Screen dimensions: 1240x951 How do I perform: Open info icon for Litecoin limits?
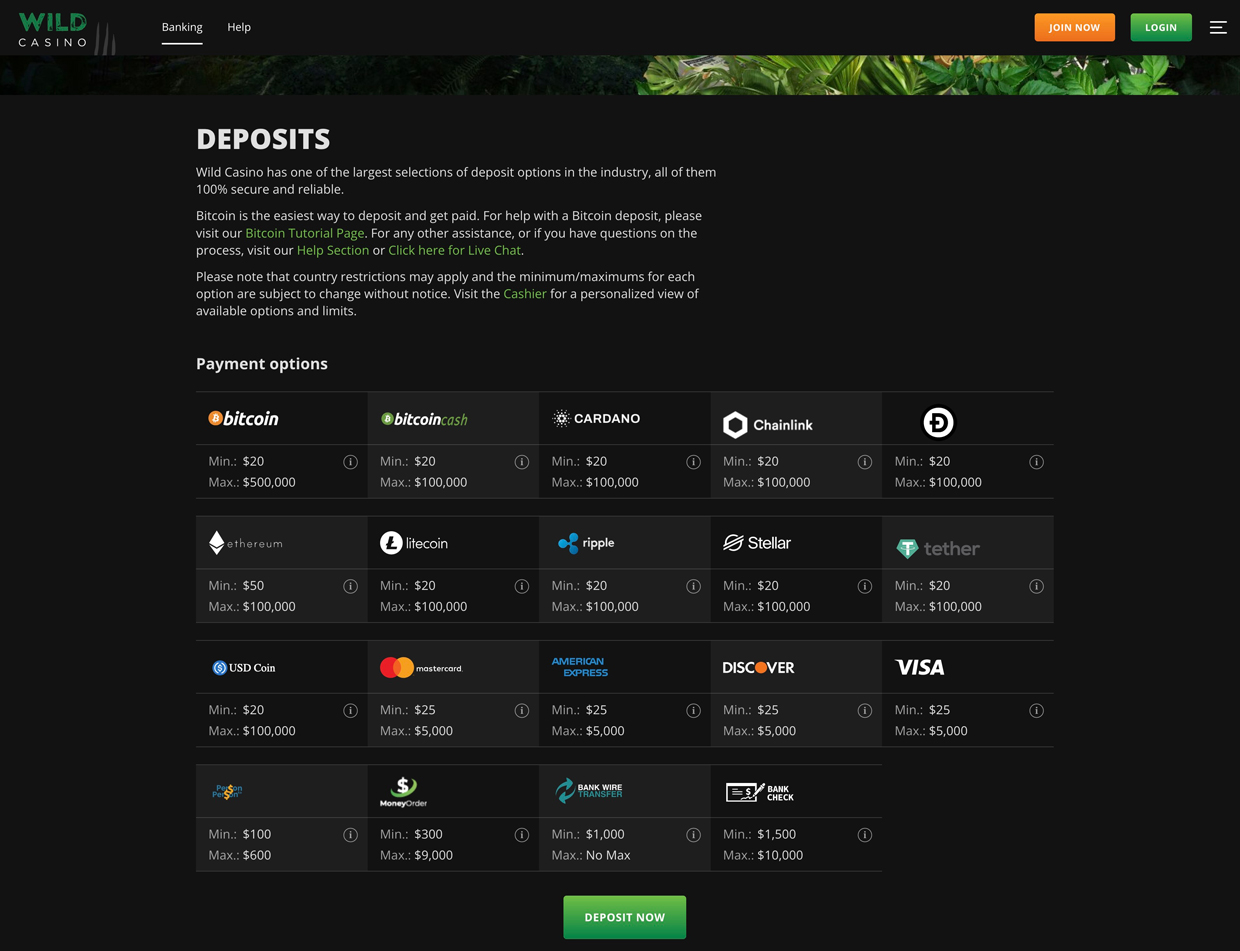(x=522, y=586)
